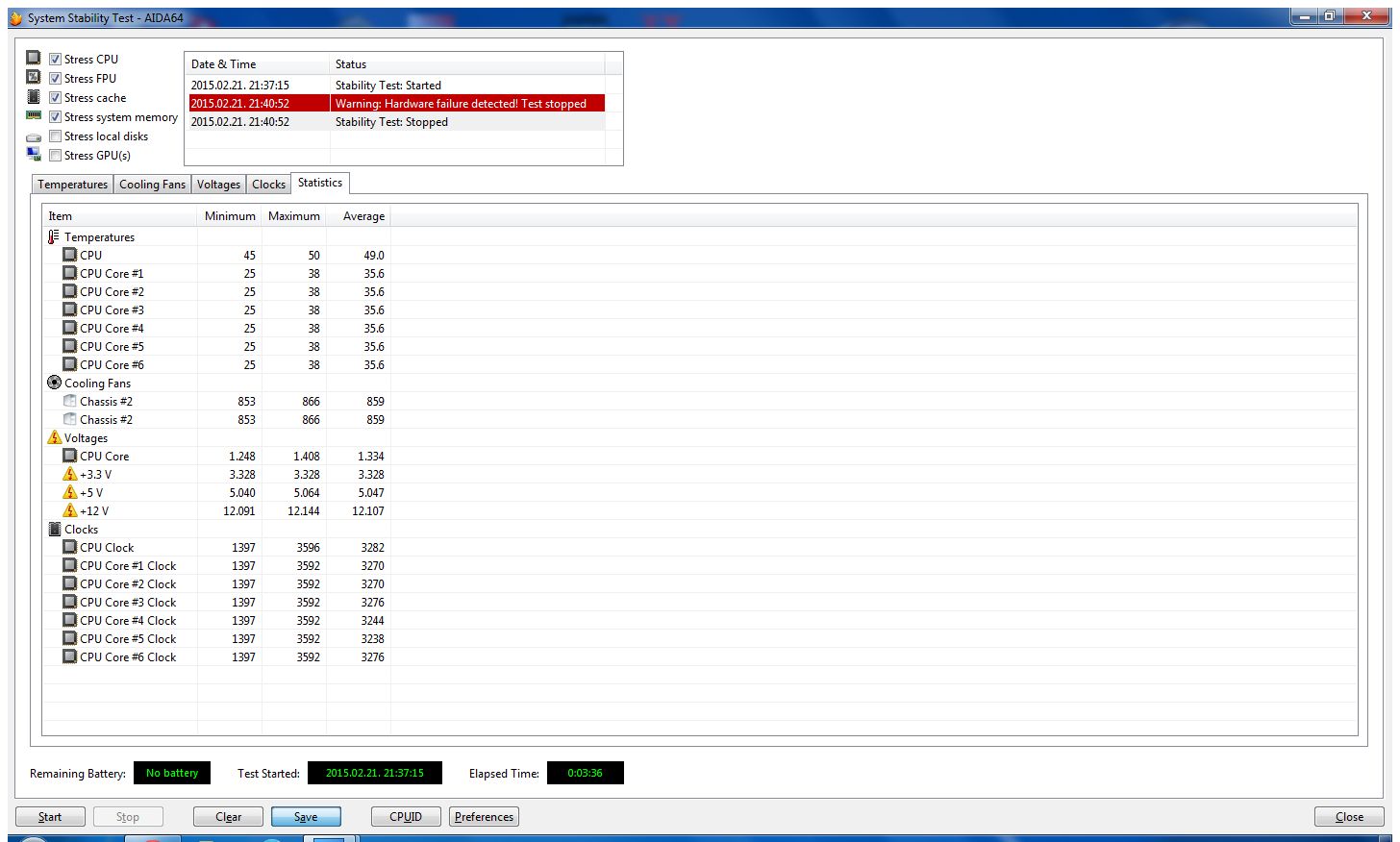Click the CPU Core maximum voltage 1.408
Screen dimensions: 1400x842
tap(307, 456)
